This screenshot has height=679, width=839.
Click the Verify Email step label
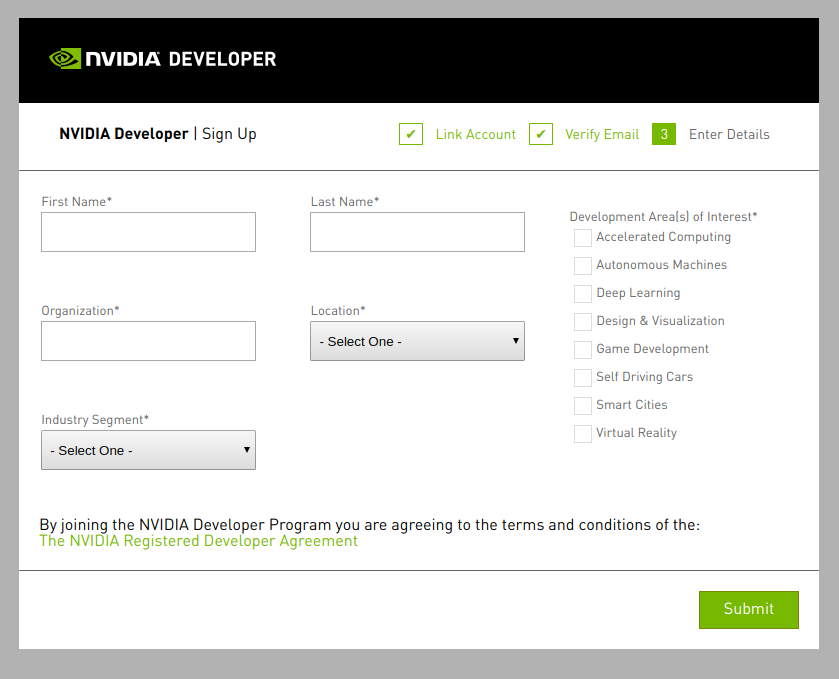click(x=602, y=134)
